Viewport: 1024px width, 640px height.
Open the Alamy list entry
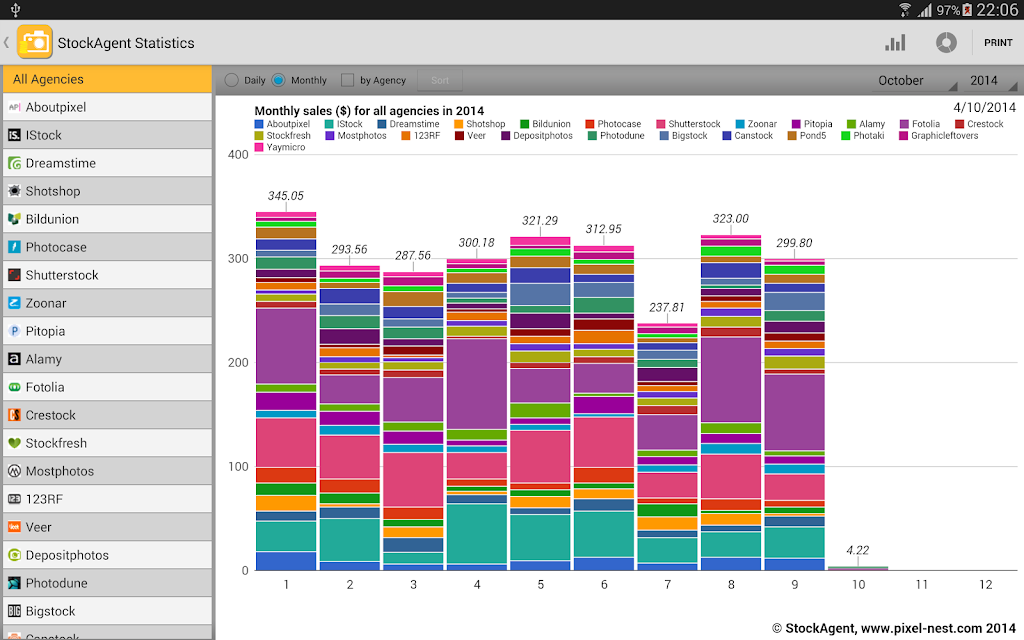click(108, 359)
